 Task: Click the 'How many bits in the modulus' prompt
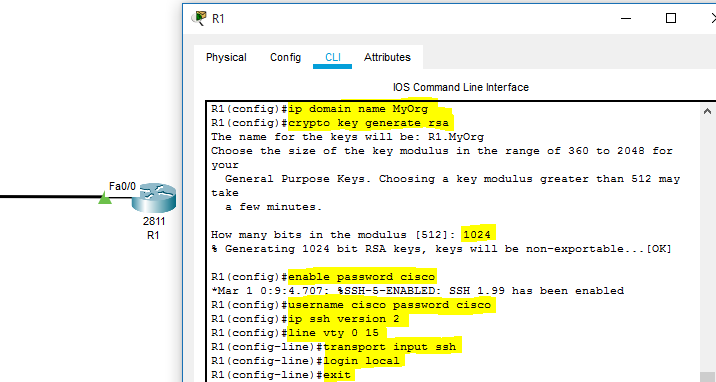[x=334, y=235]
